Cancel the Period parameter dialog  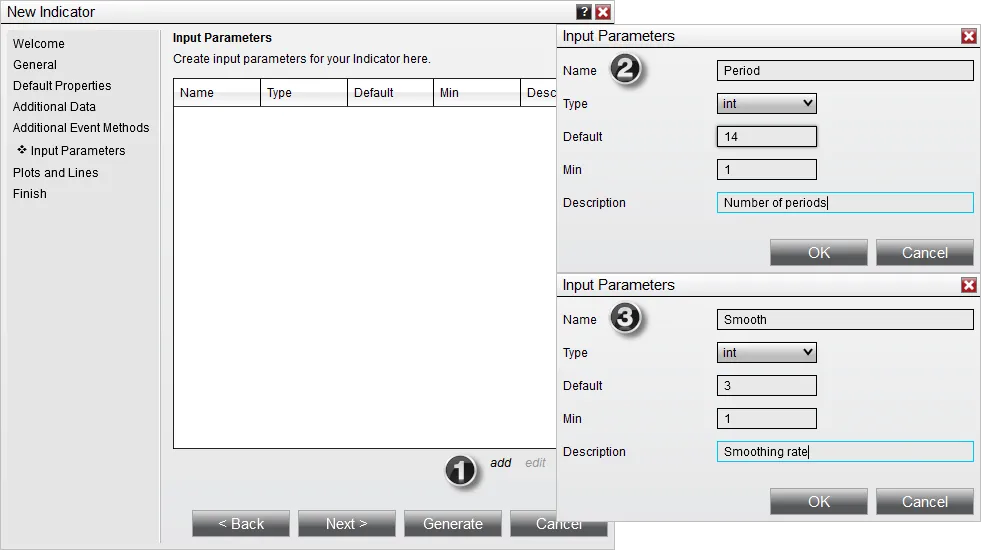pos(925,253)
